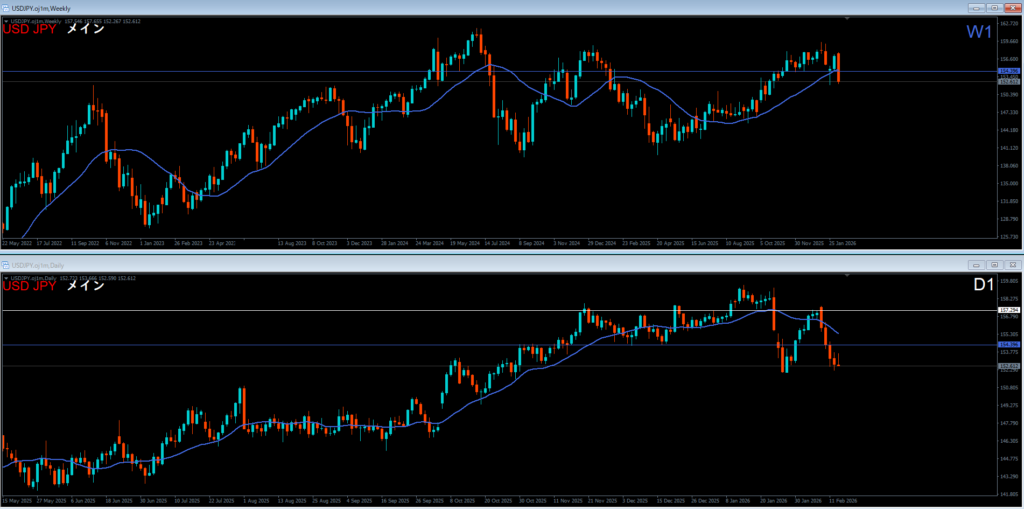This screenshot has height=509, width=1024.
Task: Click the chart shift triangle on weekly chart
Action: pyautogui.click(x=848, y=18)
